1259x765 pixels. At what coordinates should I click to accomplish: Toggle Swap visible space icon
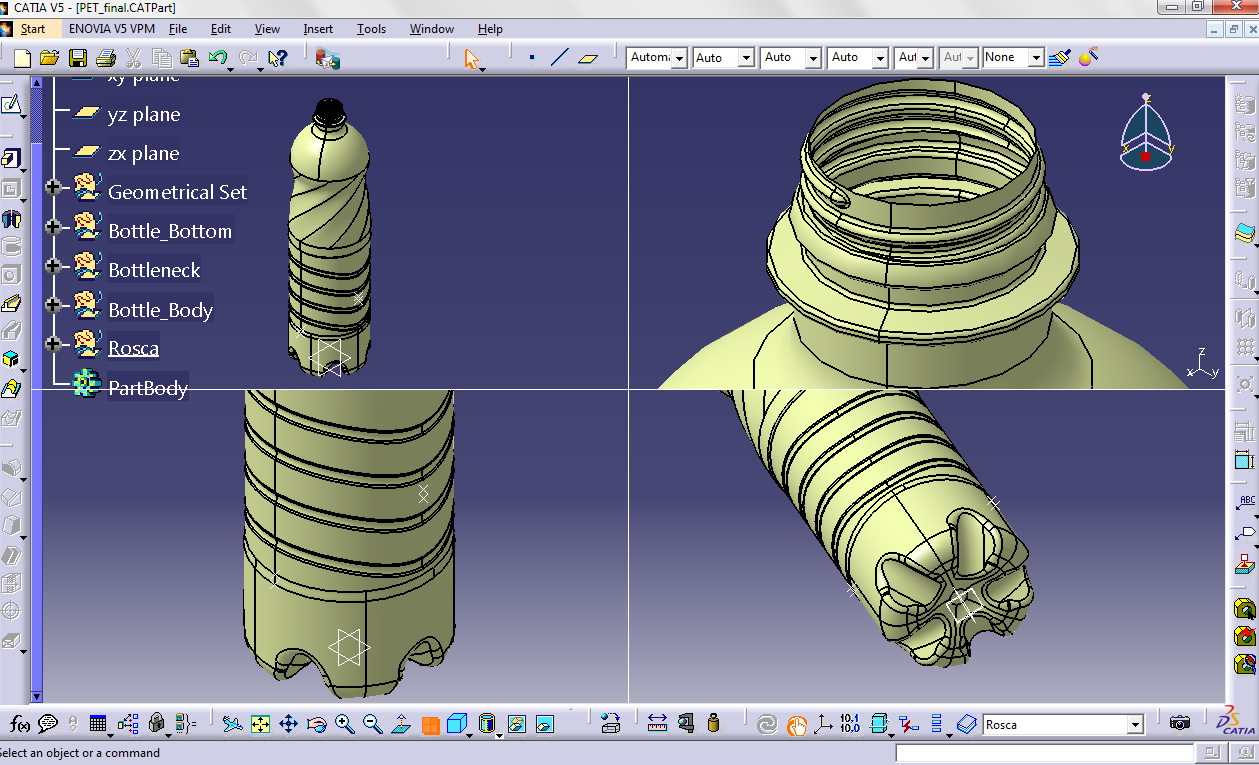[x=545, y=723]
